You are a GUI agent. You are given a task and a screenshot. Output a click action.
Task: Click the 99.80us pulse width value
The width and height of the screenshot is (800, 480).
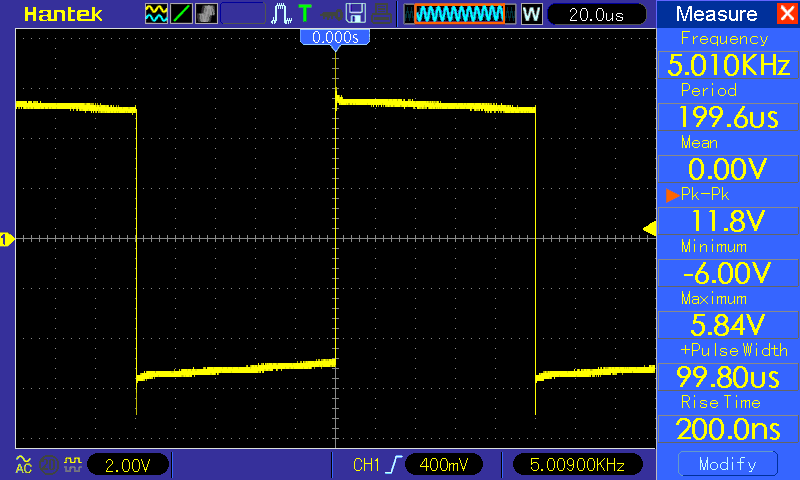(728, 377)
